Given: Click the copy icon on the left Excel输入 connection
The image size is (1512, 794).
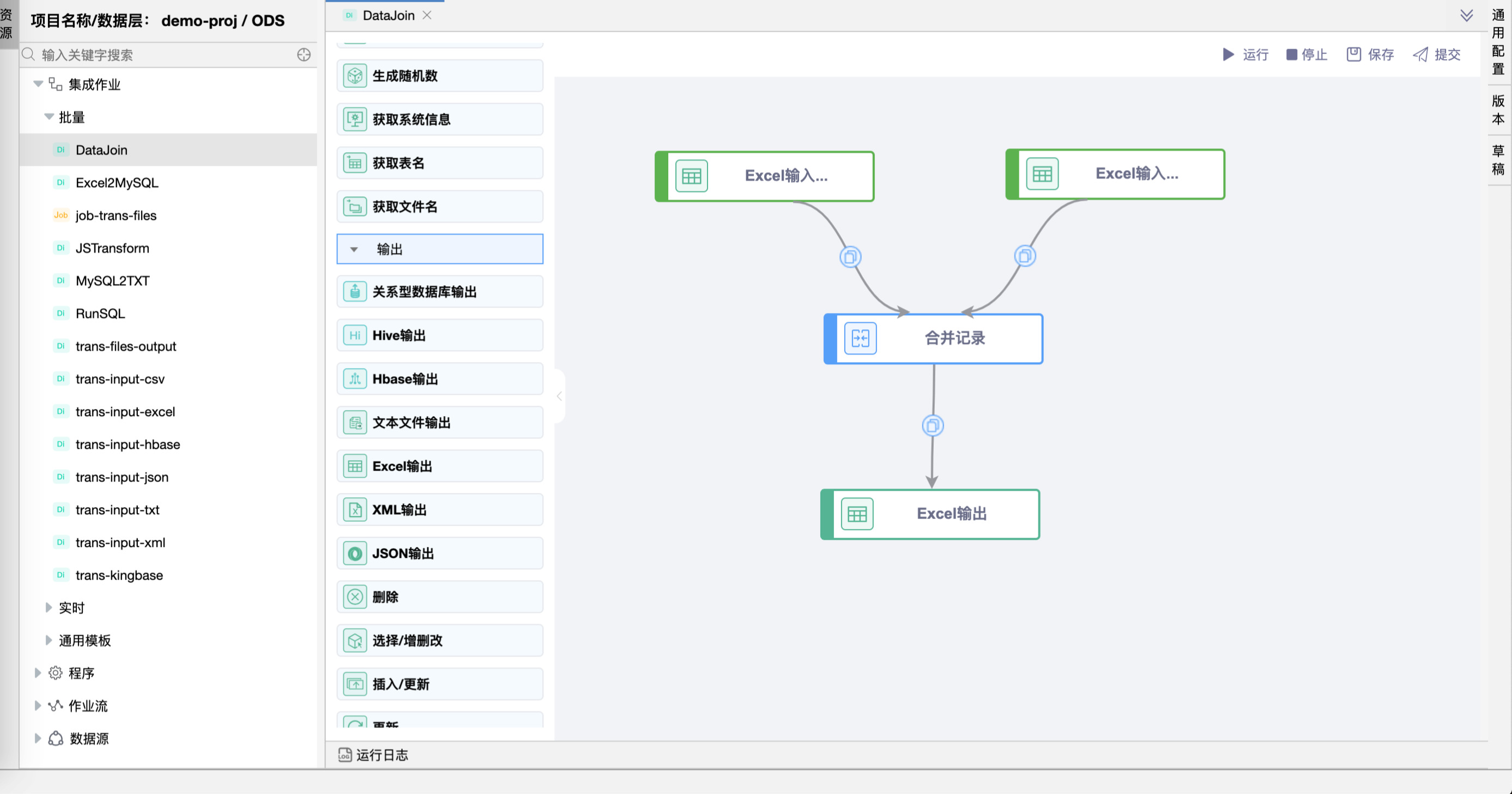Looking at the screenshot, I should point(850,257).
